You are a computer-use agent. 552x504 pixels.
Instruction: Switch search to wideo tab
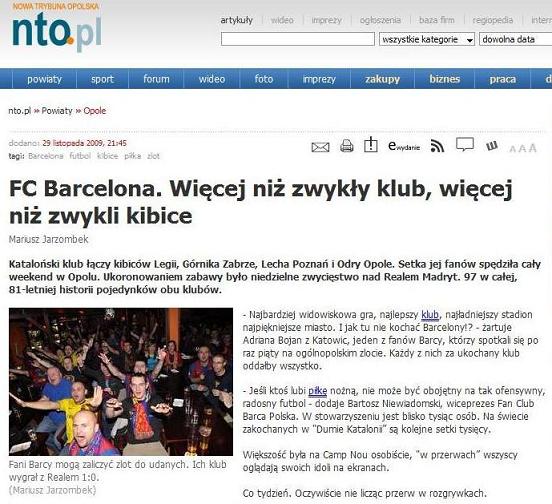[x=282, y=20]
